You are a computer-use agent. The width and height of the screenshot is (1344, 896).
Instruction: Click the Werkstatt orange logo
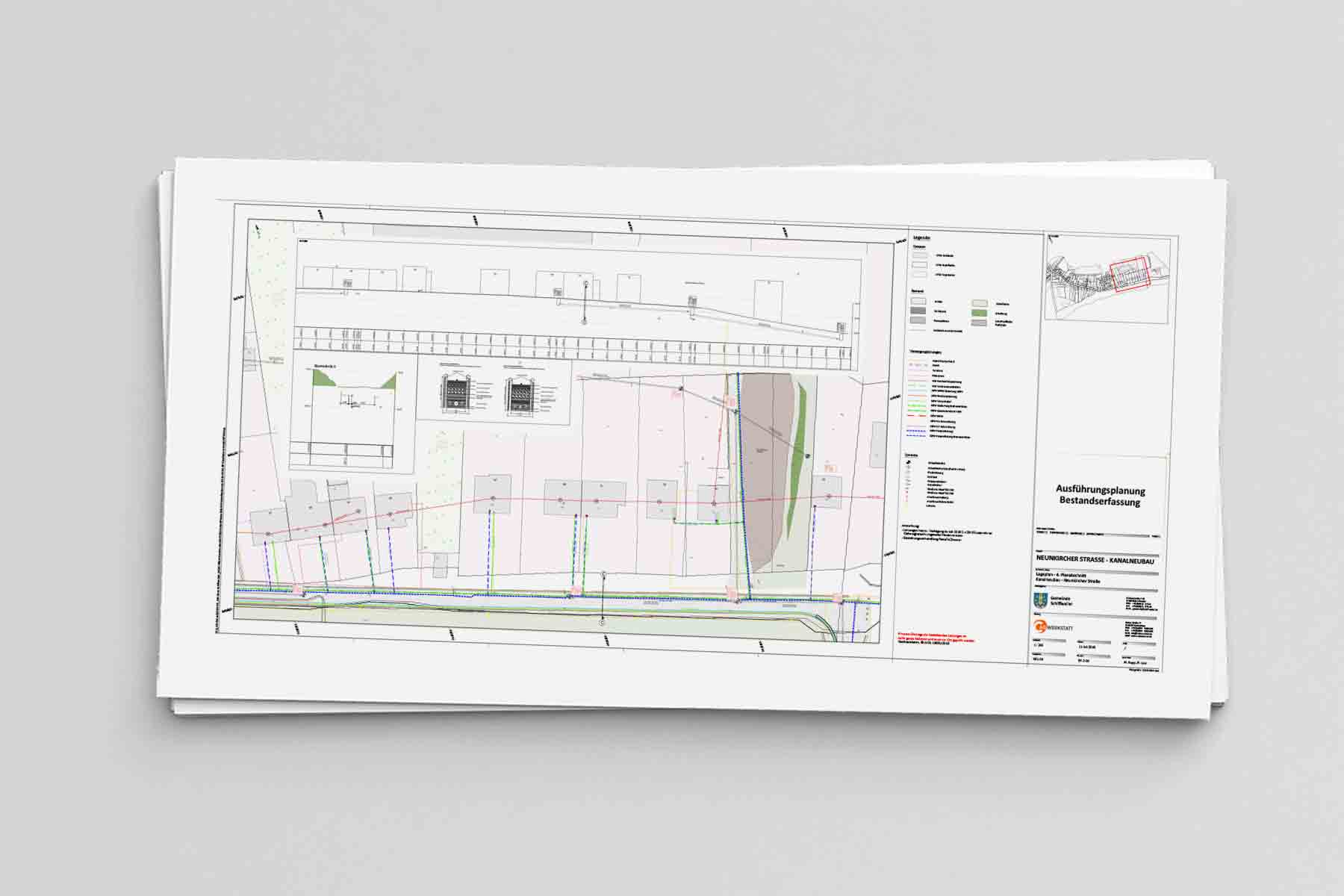1039,626
